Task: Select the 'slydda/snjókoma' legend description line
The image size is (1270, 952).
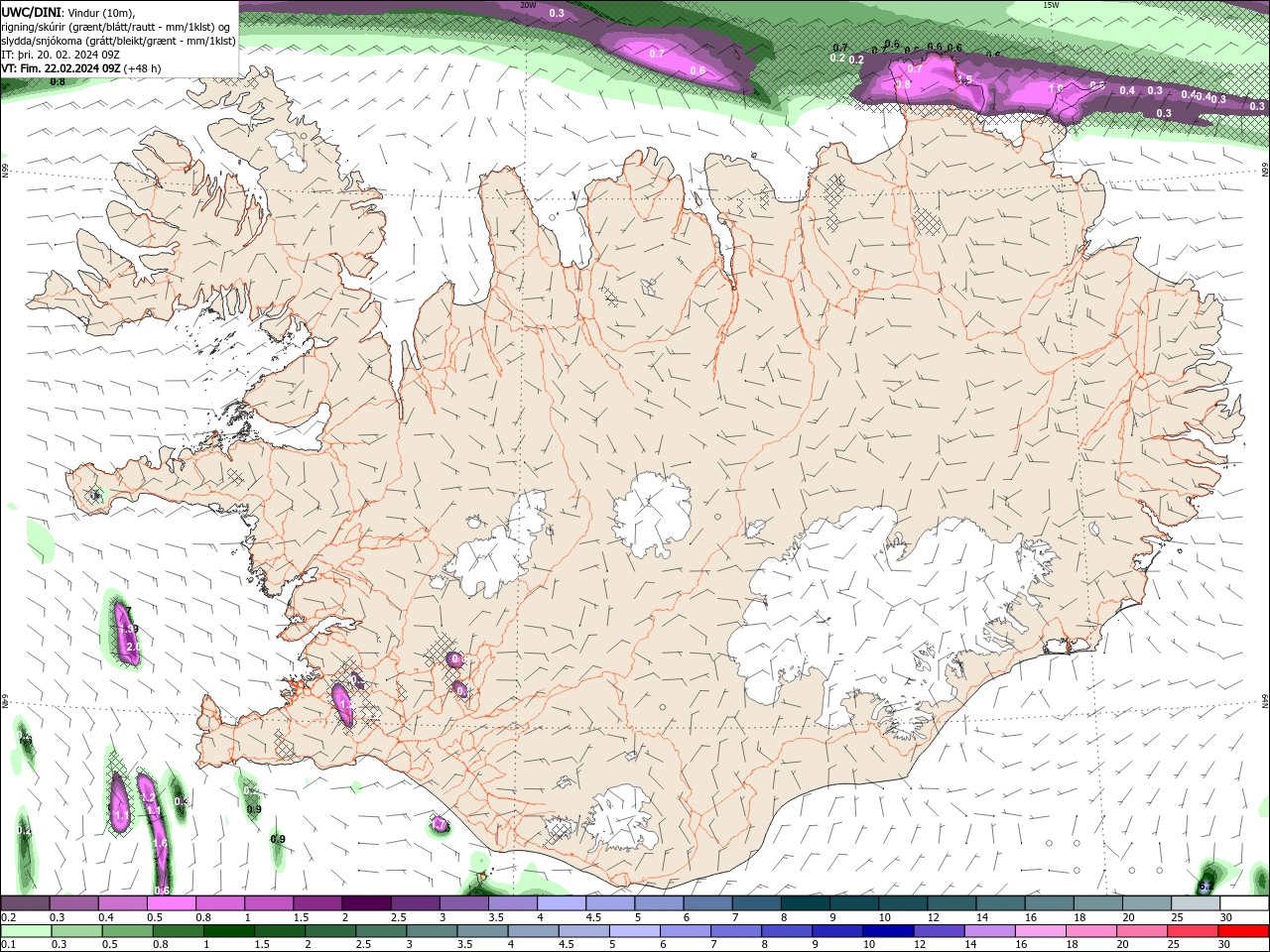Action: 118,41
